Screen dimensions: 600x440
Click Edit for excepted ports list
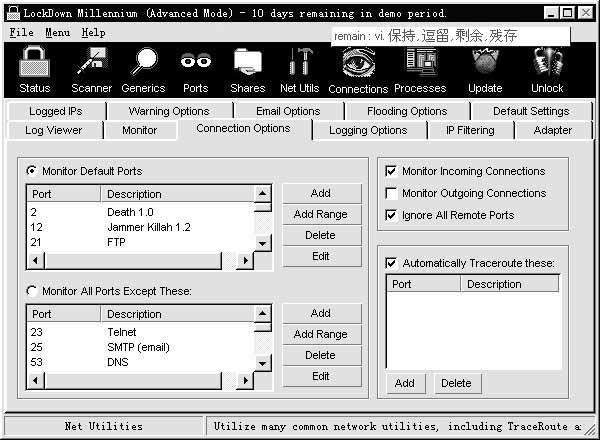(321, 376)
